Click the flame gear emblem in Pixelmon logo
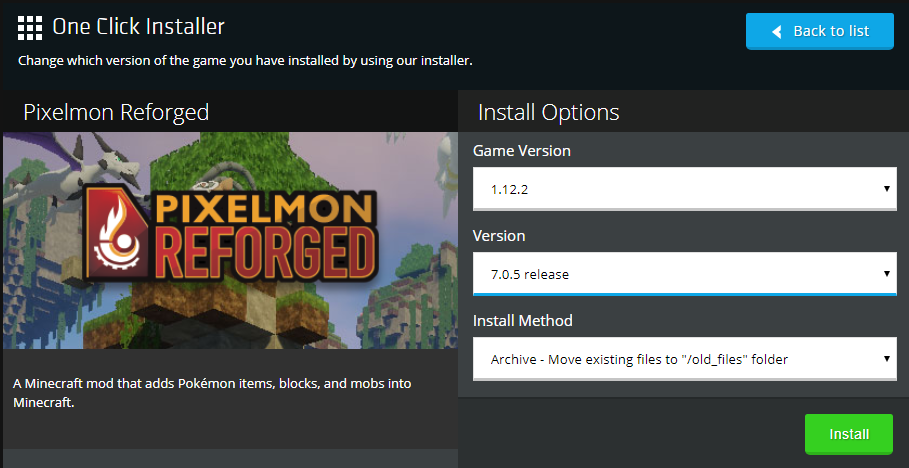 click(x=115, y=233)
